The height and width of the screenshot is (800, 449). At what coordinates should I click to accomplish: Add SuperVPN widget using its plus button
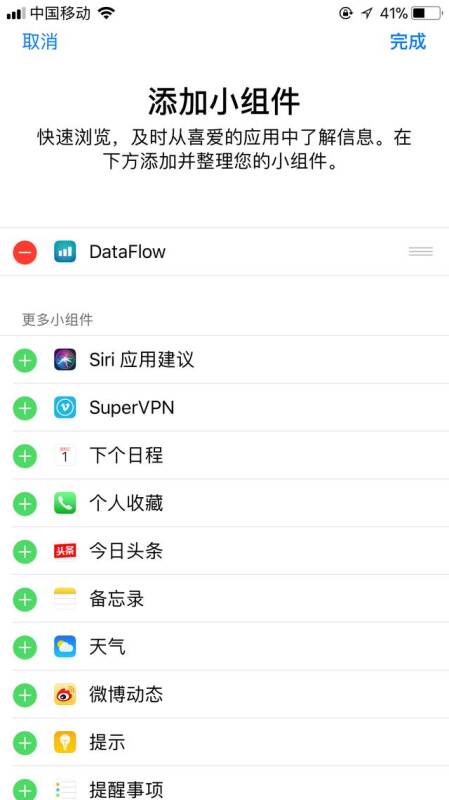coord(25,408)
